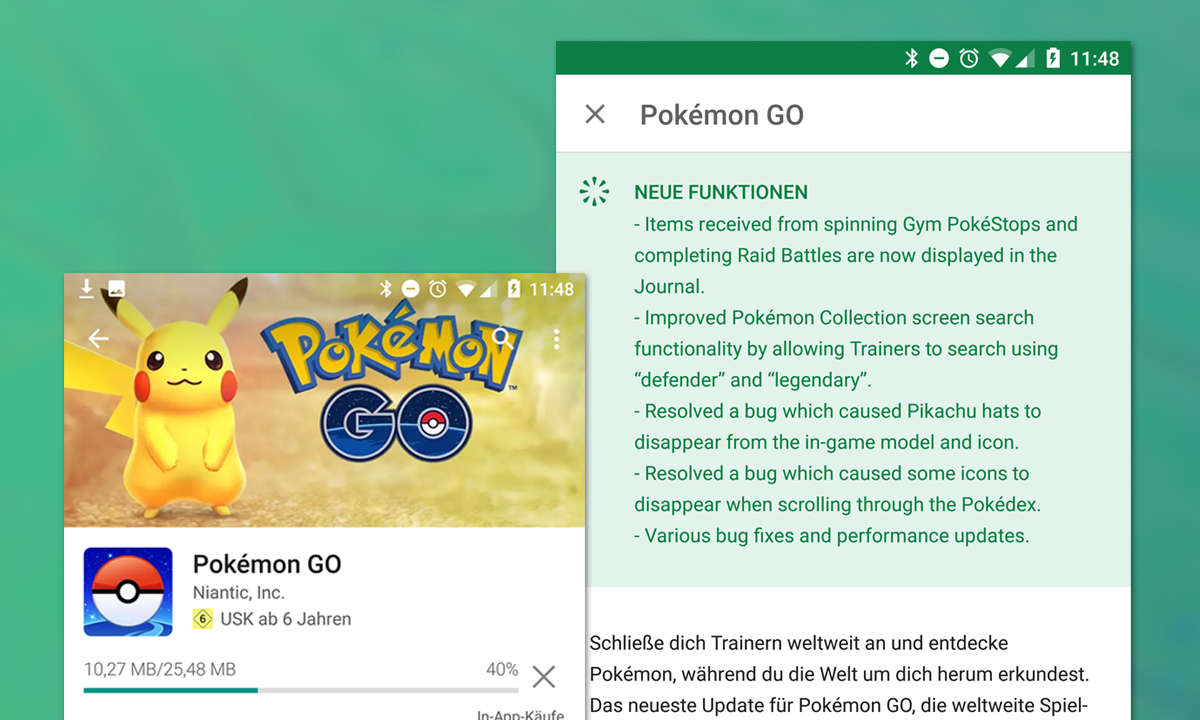Image resolution: width=1200 pixels, height=720 pixels.
Task: Open the Niantic, Inc. developer link
Action: 238,593
